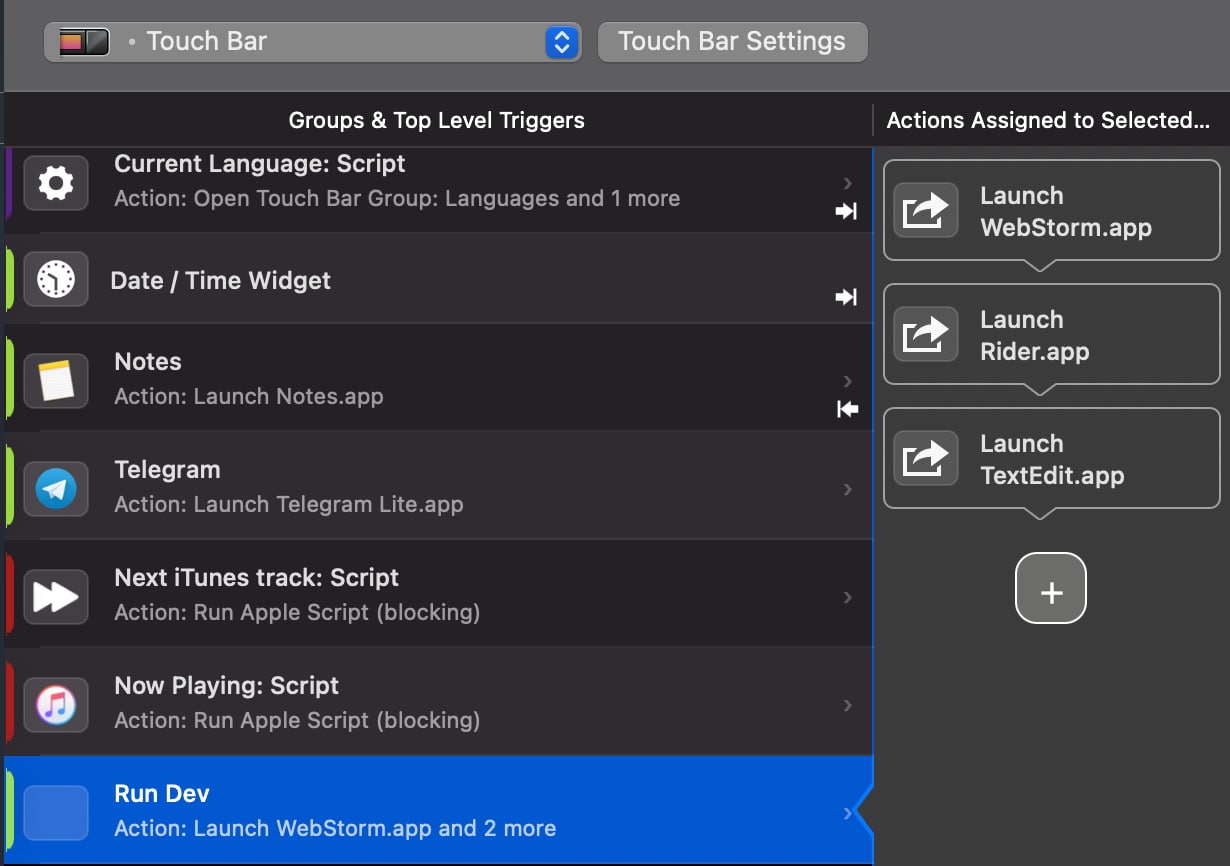Select the Run Dev trigger title
Screen dimensions: 1230x866
pyautogui.click(x=162, y=794)
